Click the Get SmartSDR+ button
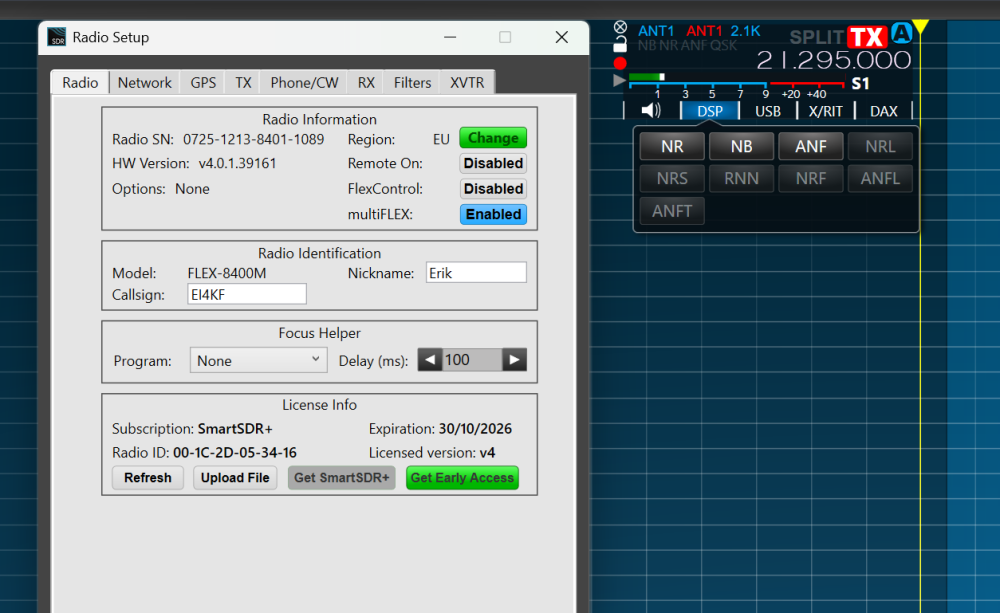 (x=342, y=478)
